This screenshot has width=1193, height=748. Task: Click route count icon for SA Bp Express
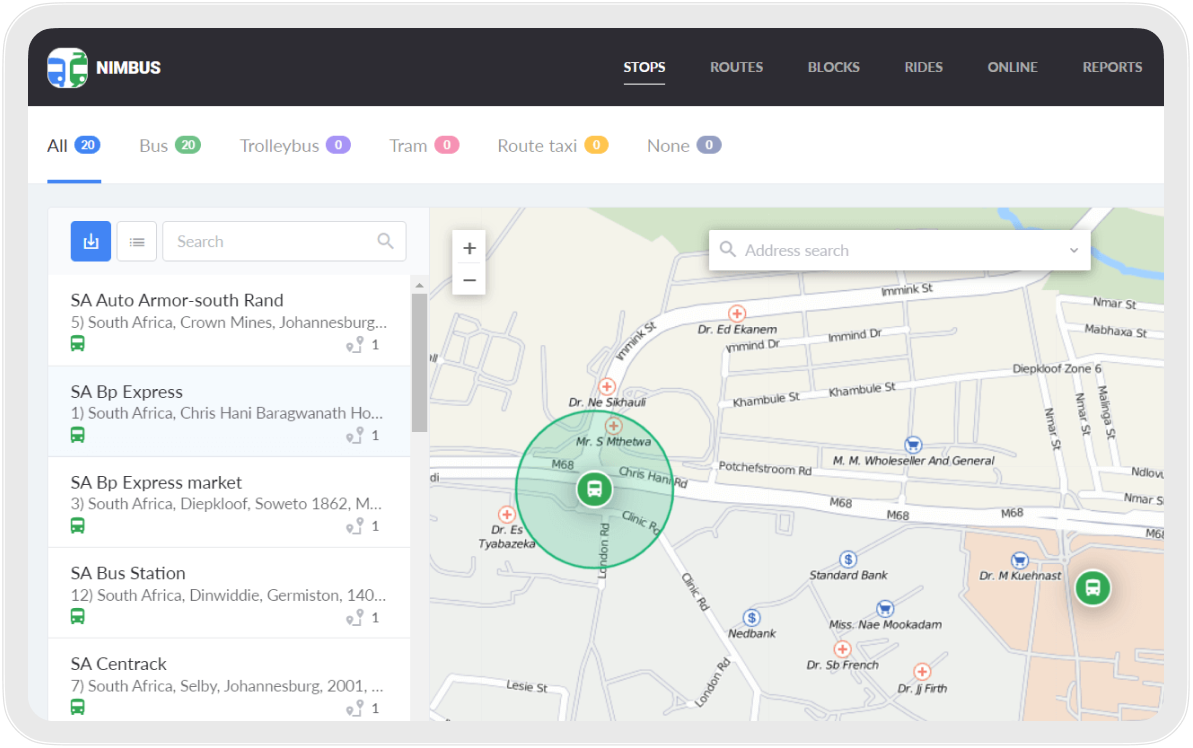coord(355,436)
